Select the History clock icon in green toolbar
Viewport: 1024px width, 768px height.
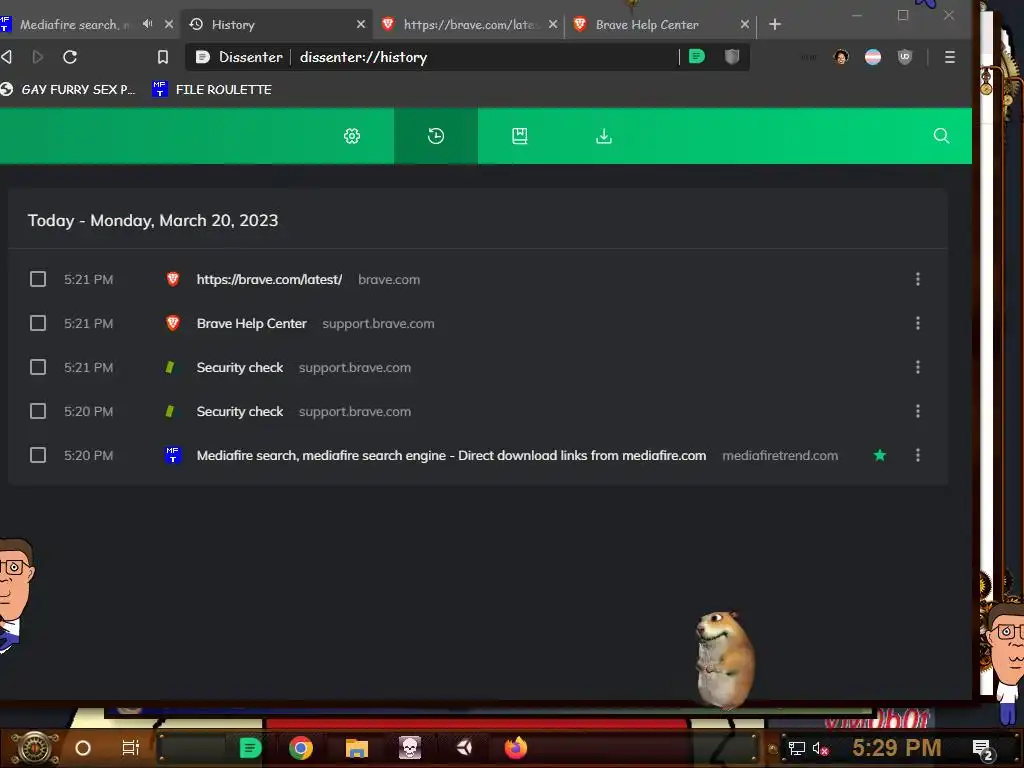(x=436, y=136)
